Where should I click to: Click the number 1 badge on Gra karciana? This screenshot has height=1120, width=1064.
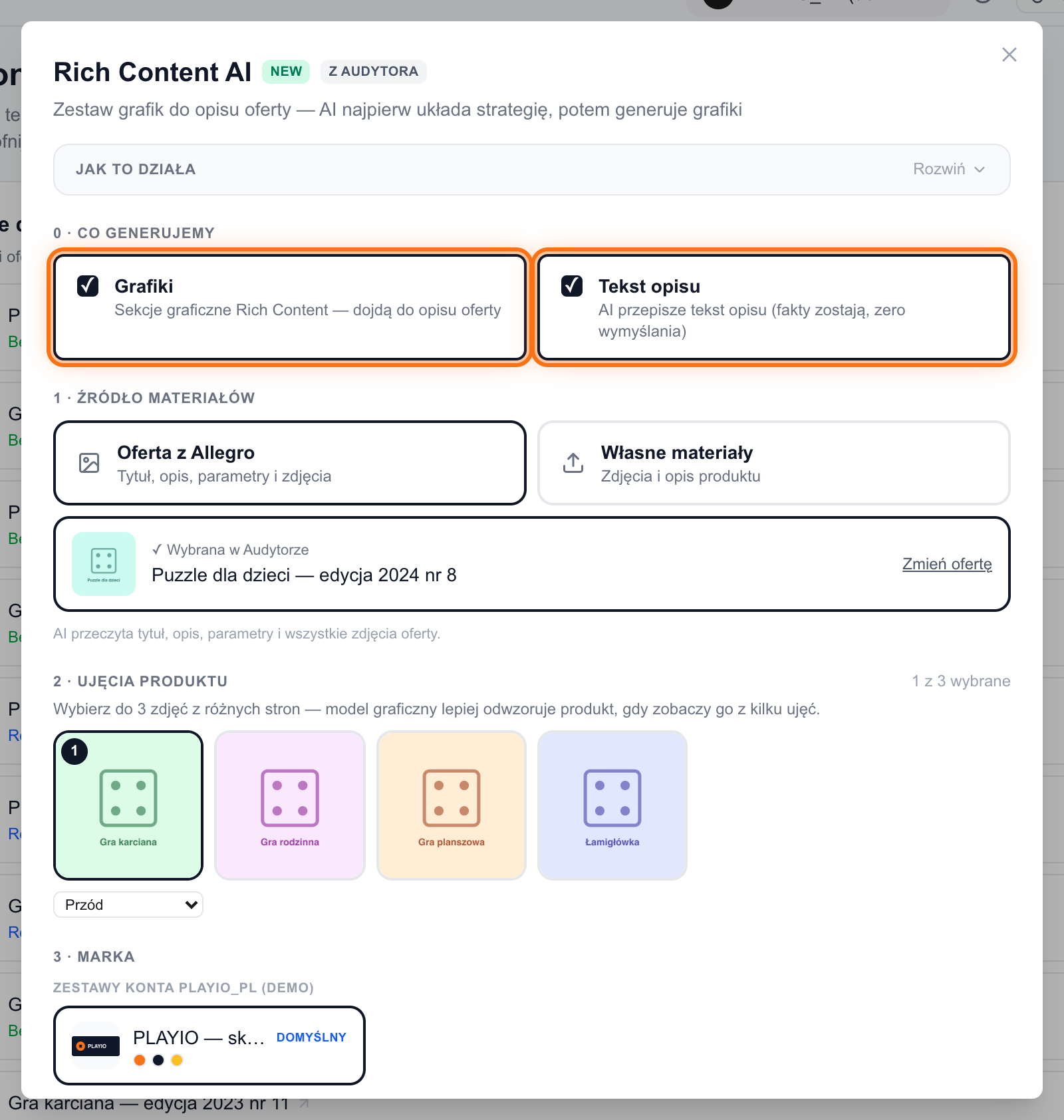[x=74, y=752]
